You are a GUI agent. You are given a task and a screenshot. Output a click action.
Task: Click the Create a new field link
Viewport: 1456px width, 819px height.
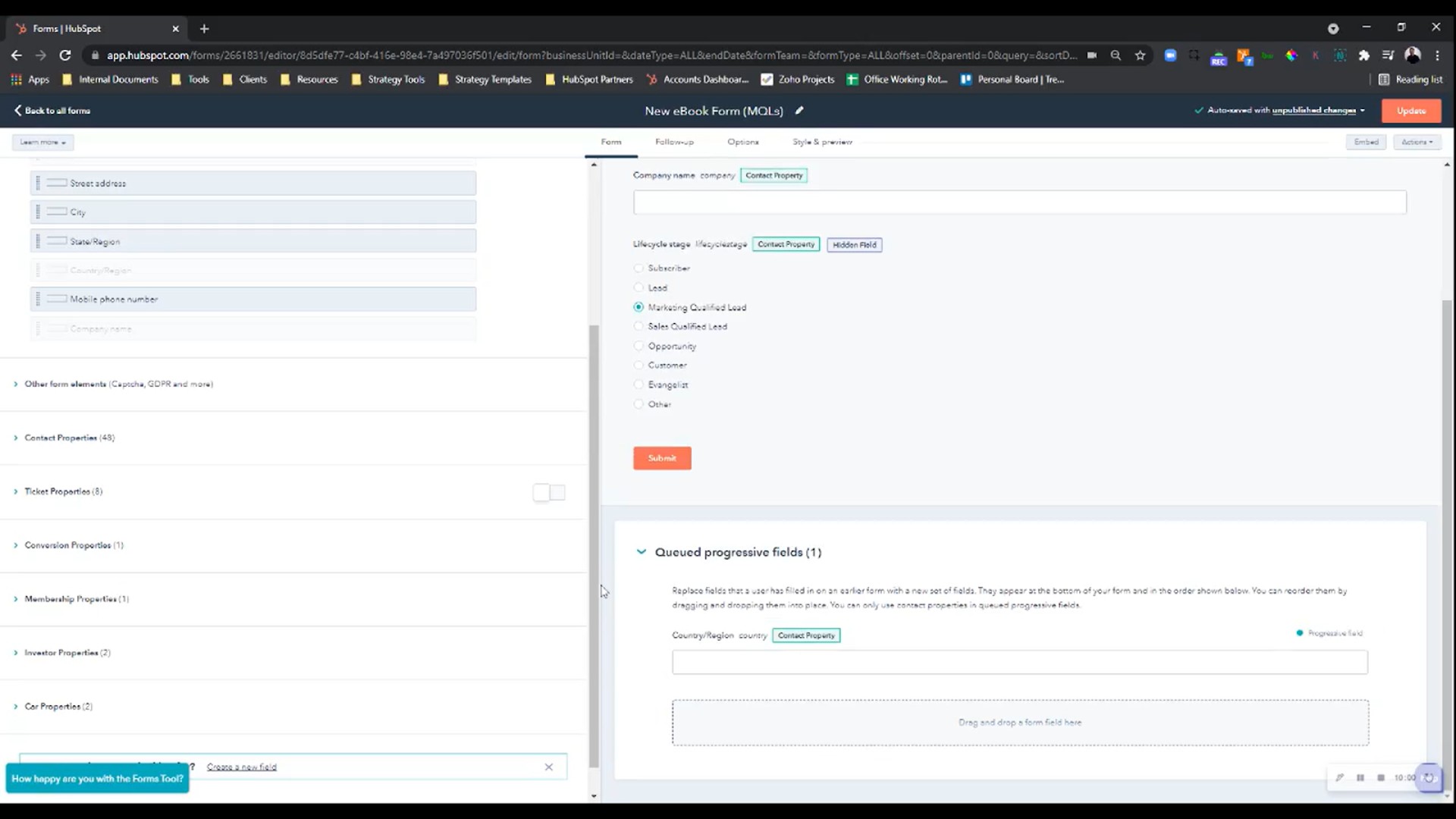[x=241, y=767]
